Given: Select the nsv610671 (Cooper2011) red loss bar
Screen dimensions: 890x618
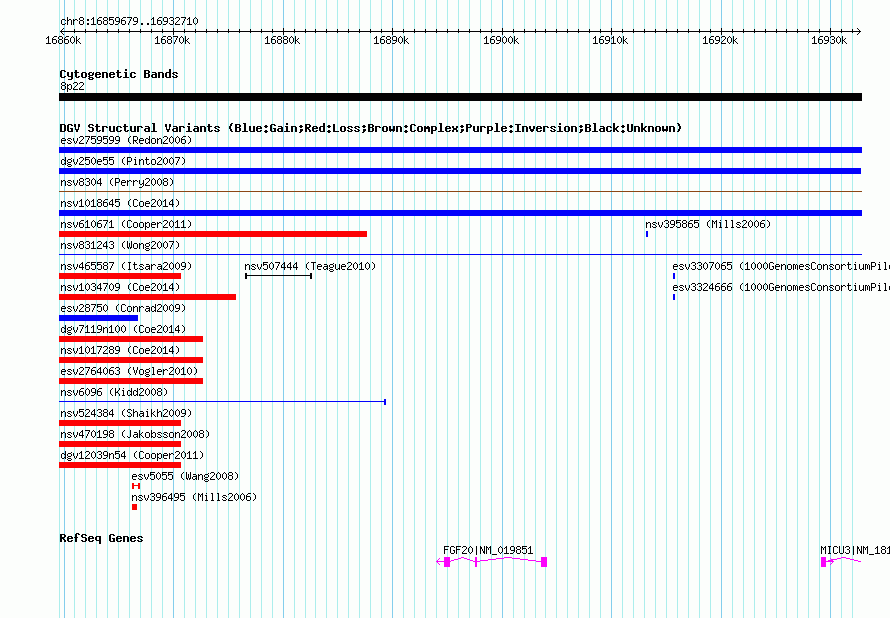Looking at the screenshot, I should [x=213, y=234].
